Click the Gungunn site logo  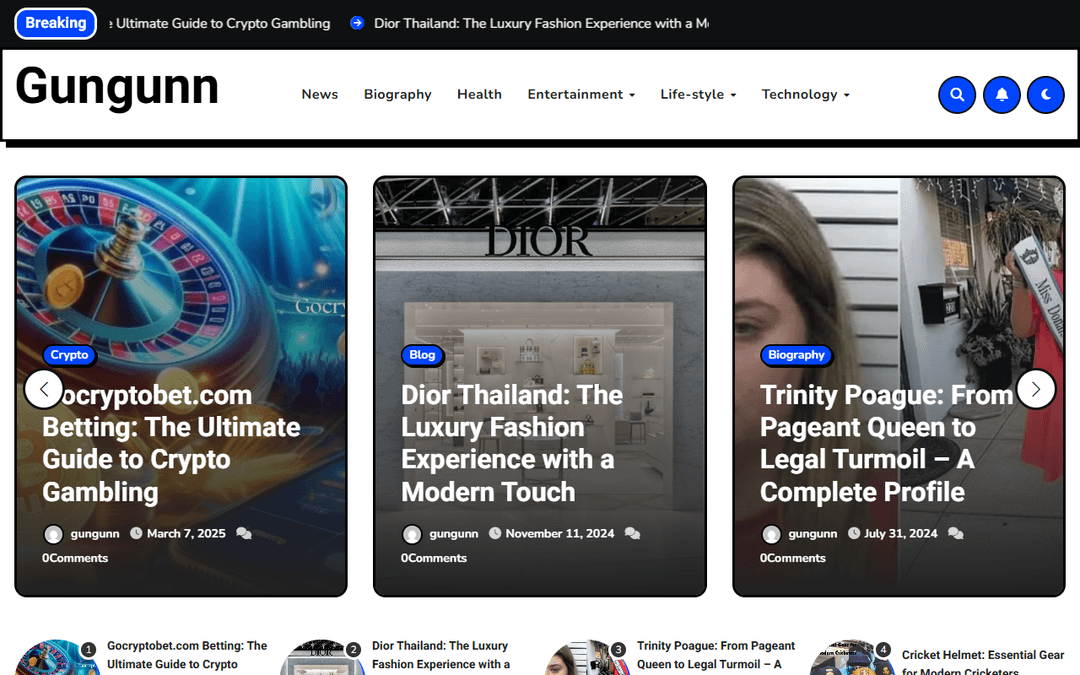(117, 87)
